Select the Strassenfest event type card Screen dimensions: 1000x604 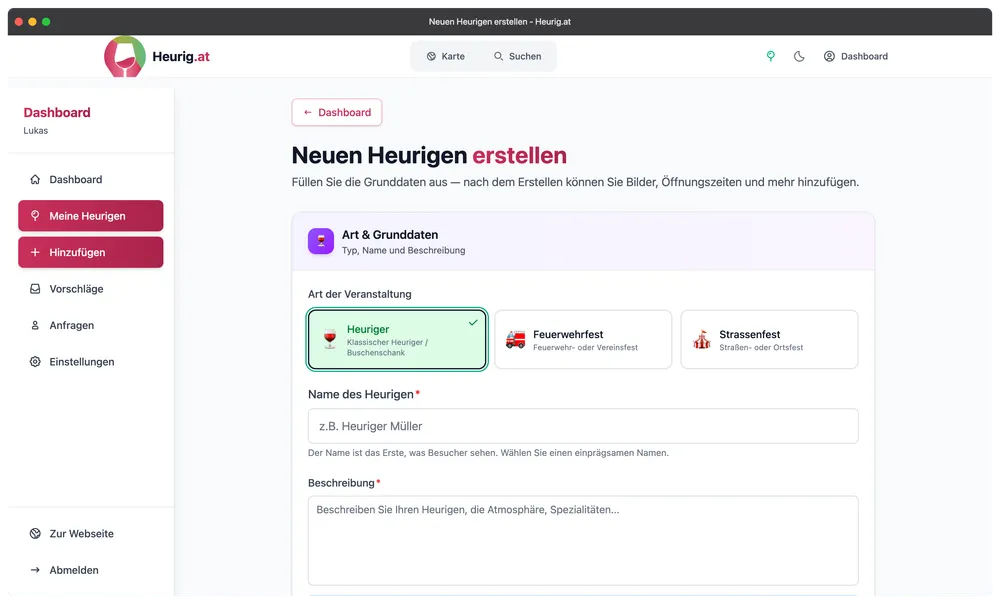[769, 339]
